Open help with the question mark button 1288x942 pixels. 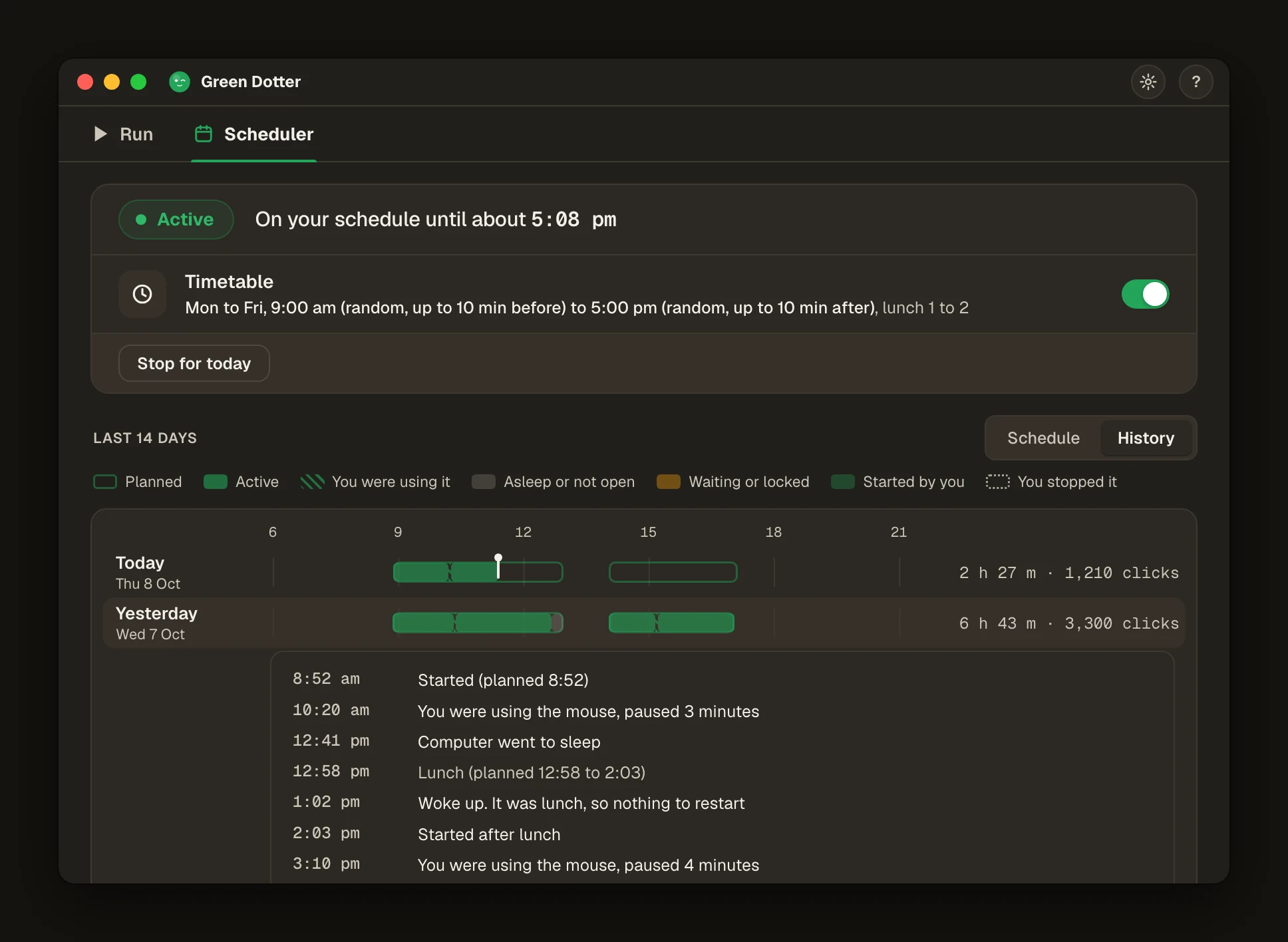pos(1196,82)
